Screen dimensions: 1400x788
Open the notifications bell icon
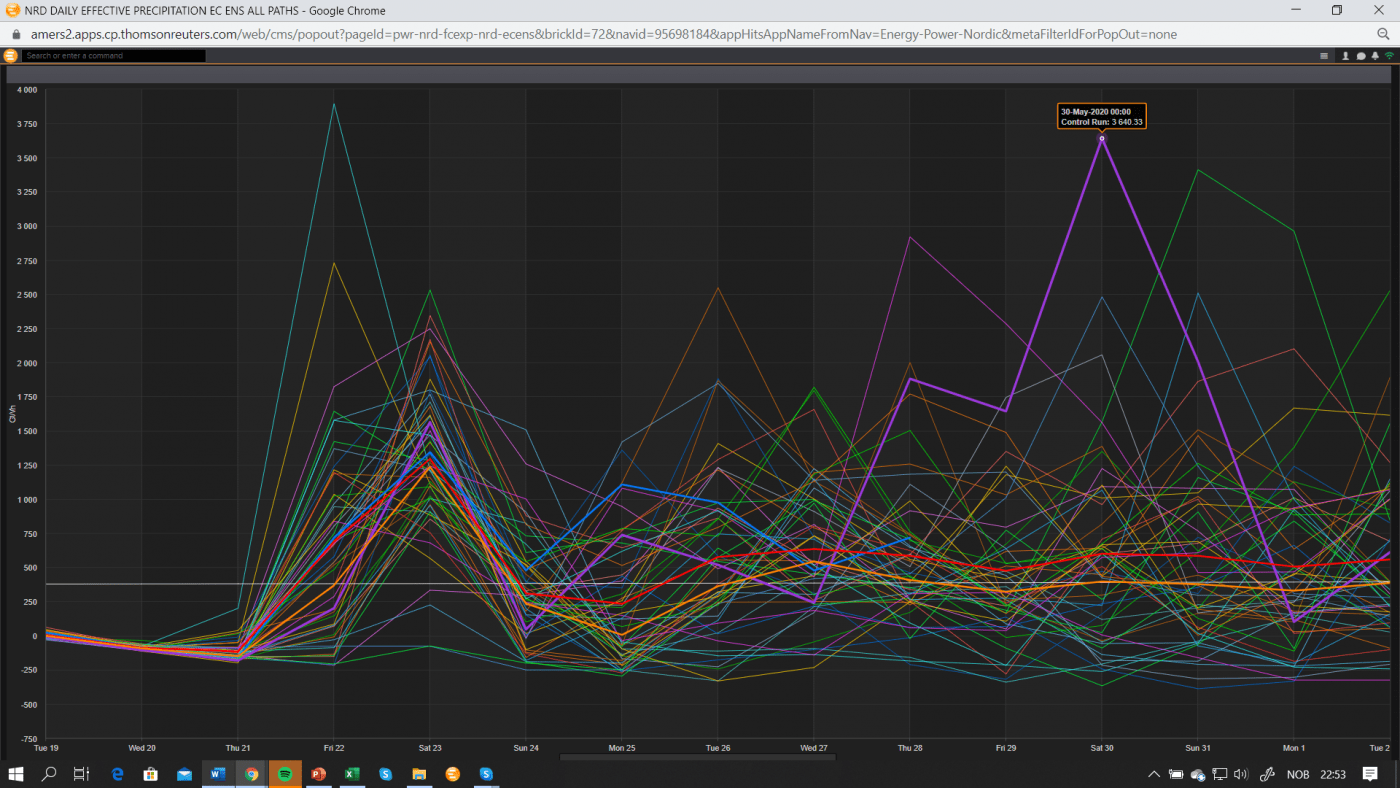tap(1375, 56)
